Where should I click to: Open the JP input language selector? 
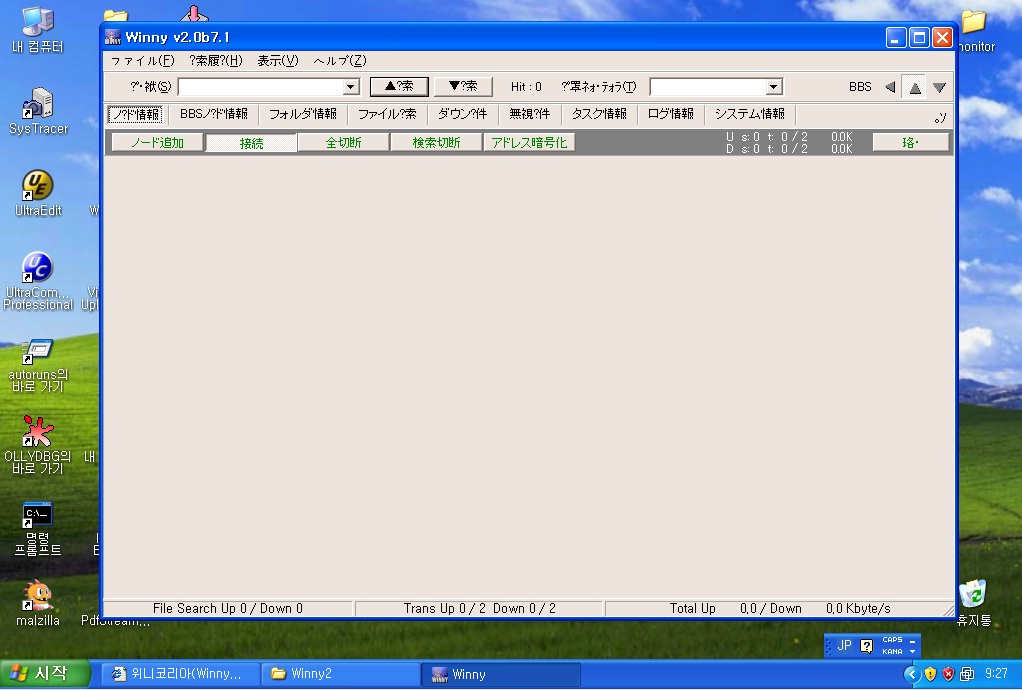(x=844, y=646)
